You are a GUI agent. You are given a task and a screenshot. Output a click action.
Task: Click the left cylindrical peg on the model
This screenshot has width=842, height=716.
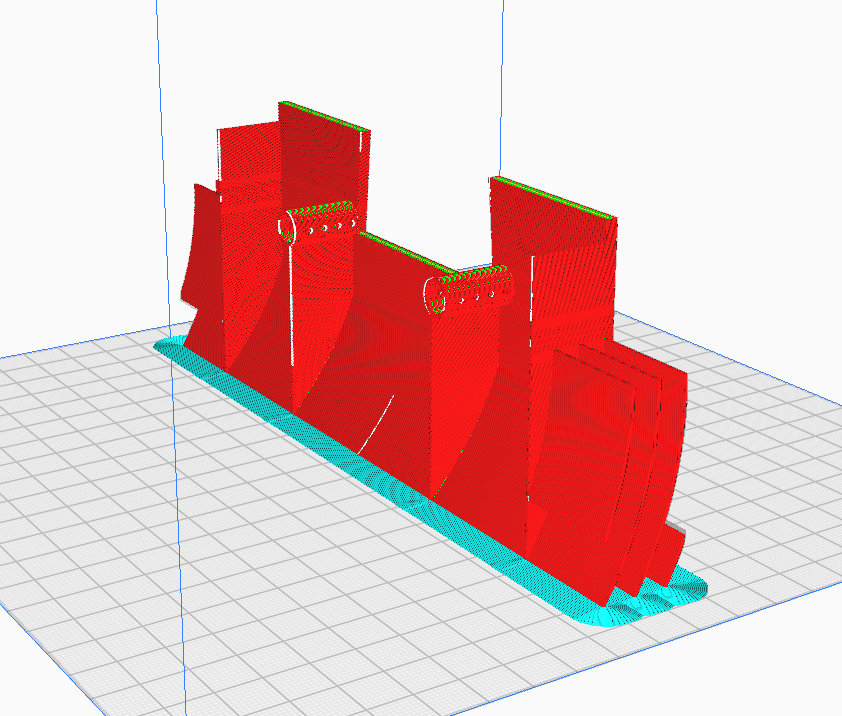[318, 221]
